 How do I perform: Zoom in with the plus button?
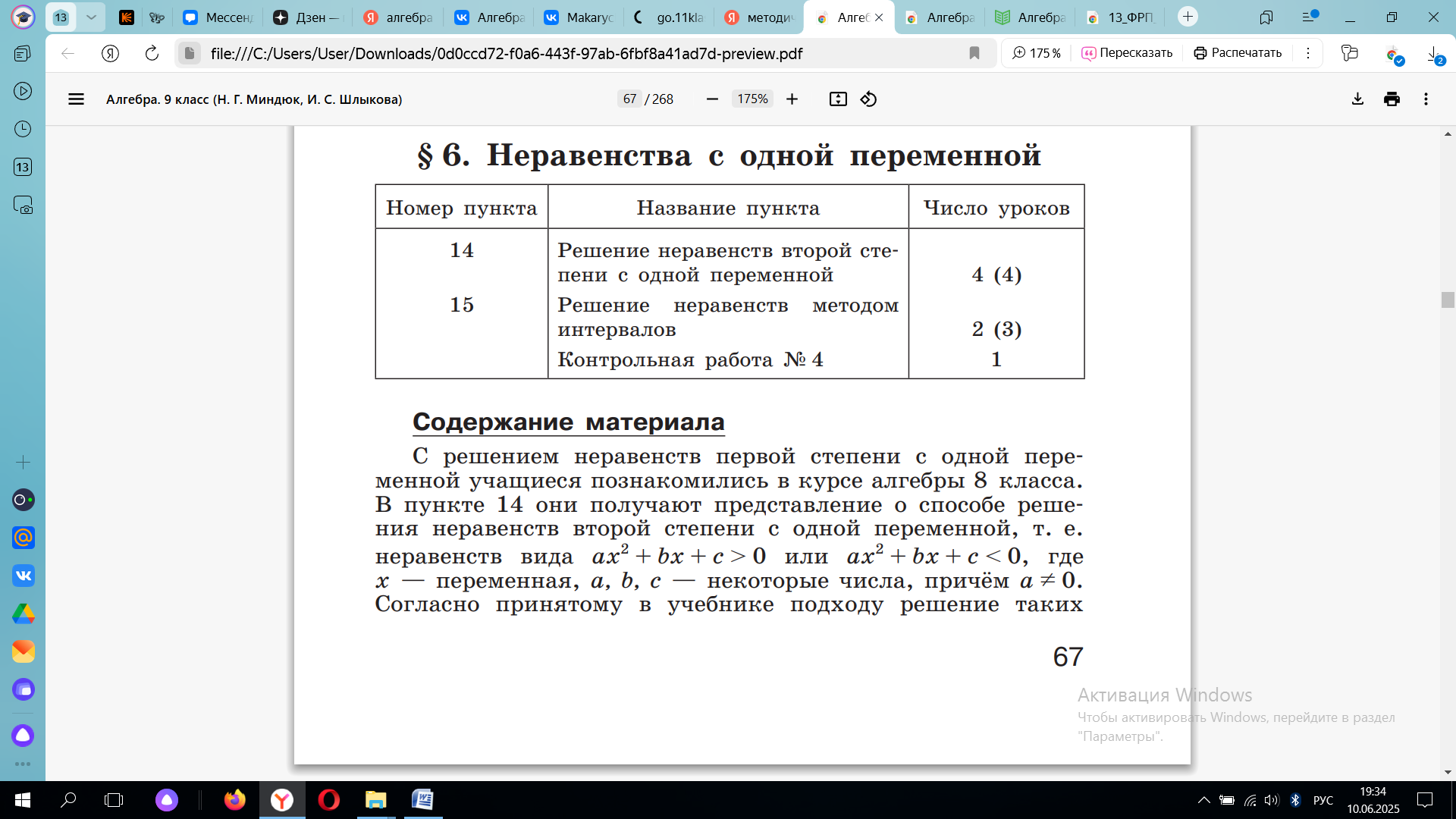(792, 99)
